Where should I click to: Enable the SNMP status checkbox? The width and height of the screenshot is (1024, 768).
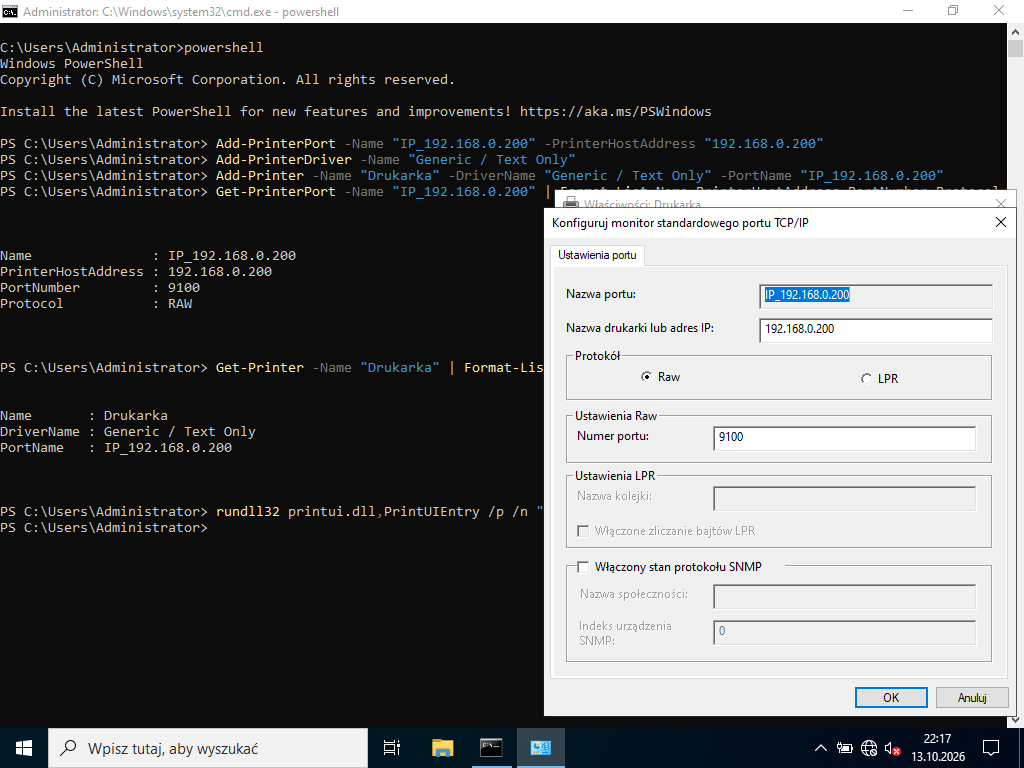click(x=583, y=567)
